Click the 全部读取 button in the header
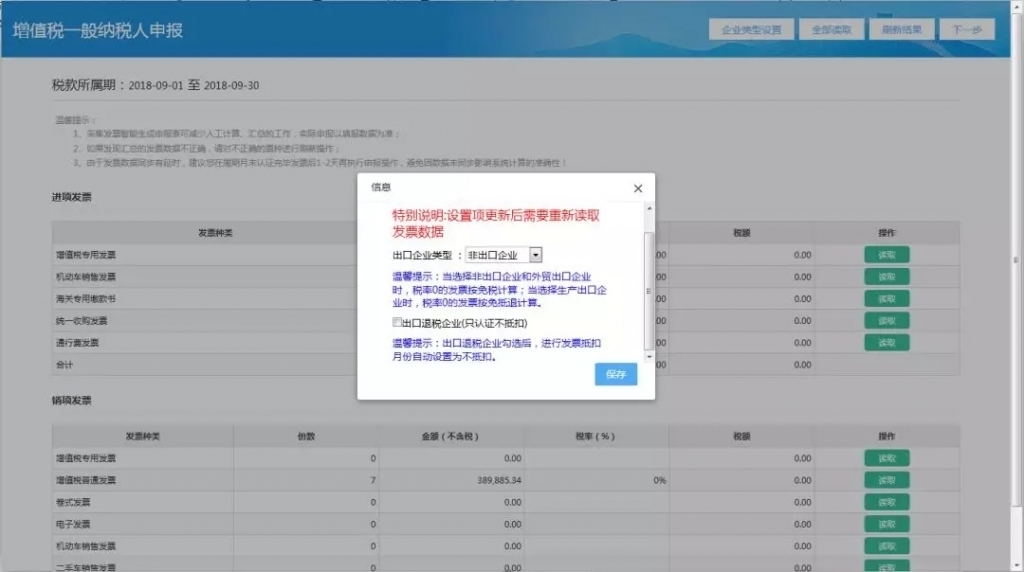The width and height of the screenshot is (1024, 572). (x=831, y=29)
